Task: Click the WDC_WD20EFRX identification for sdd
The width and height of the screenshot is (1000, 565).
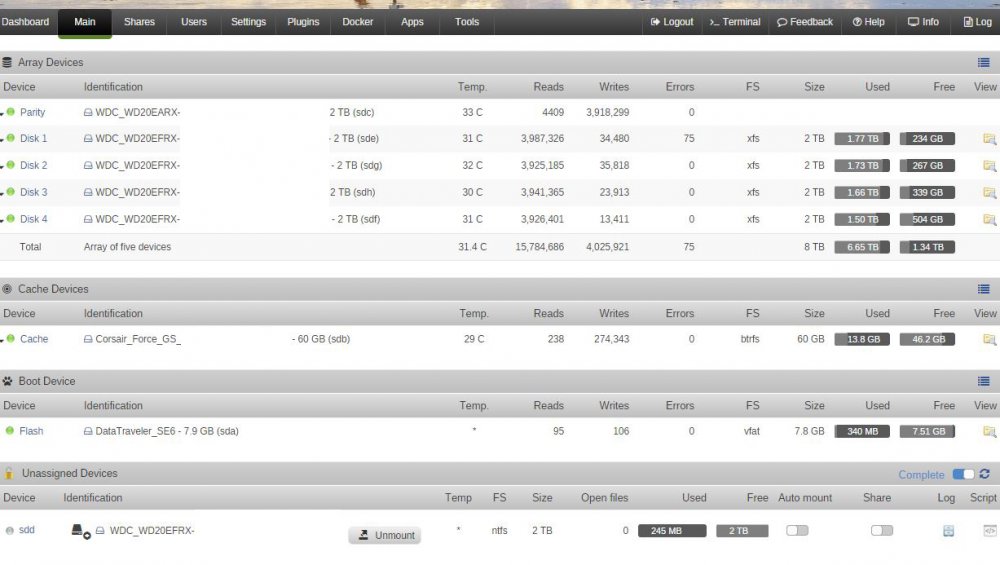Action: 152,531
